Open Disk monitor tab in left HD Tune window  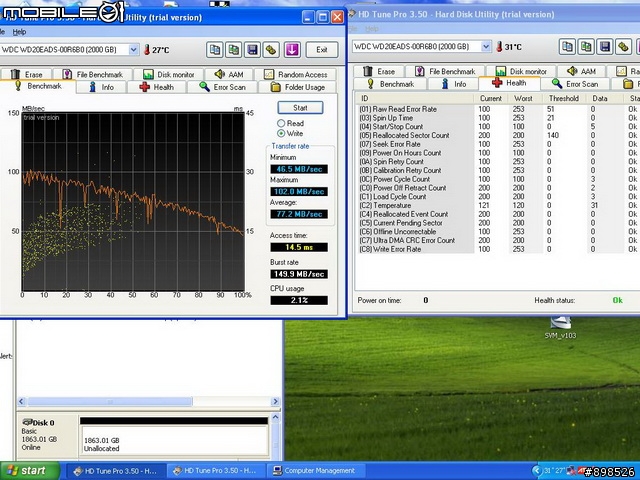pyautogui.click(x=169, y=74)
